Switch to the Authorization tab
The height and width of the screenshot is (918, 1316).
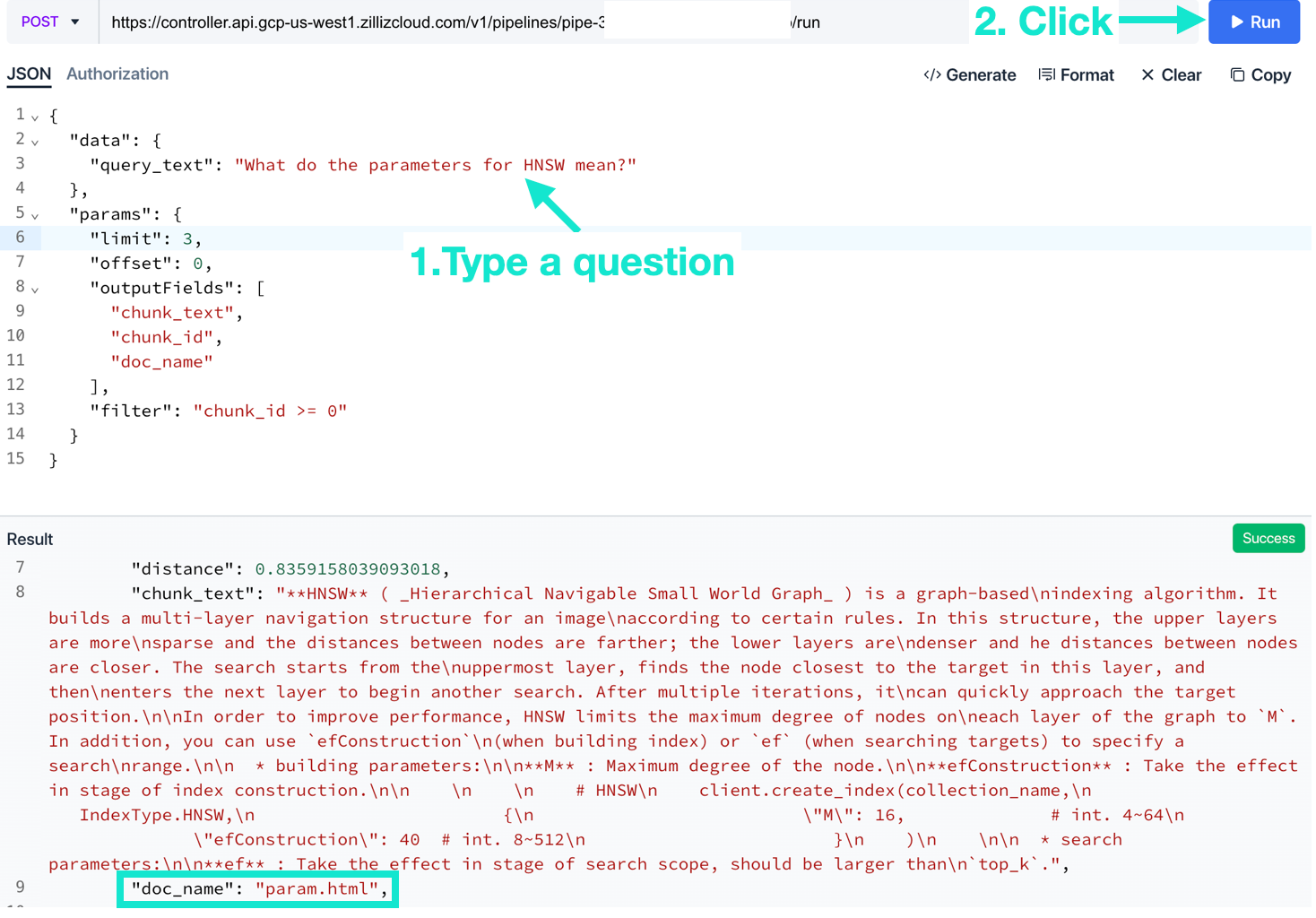coord(117,74)
